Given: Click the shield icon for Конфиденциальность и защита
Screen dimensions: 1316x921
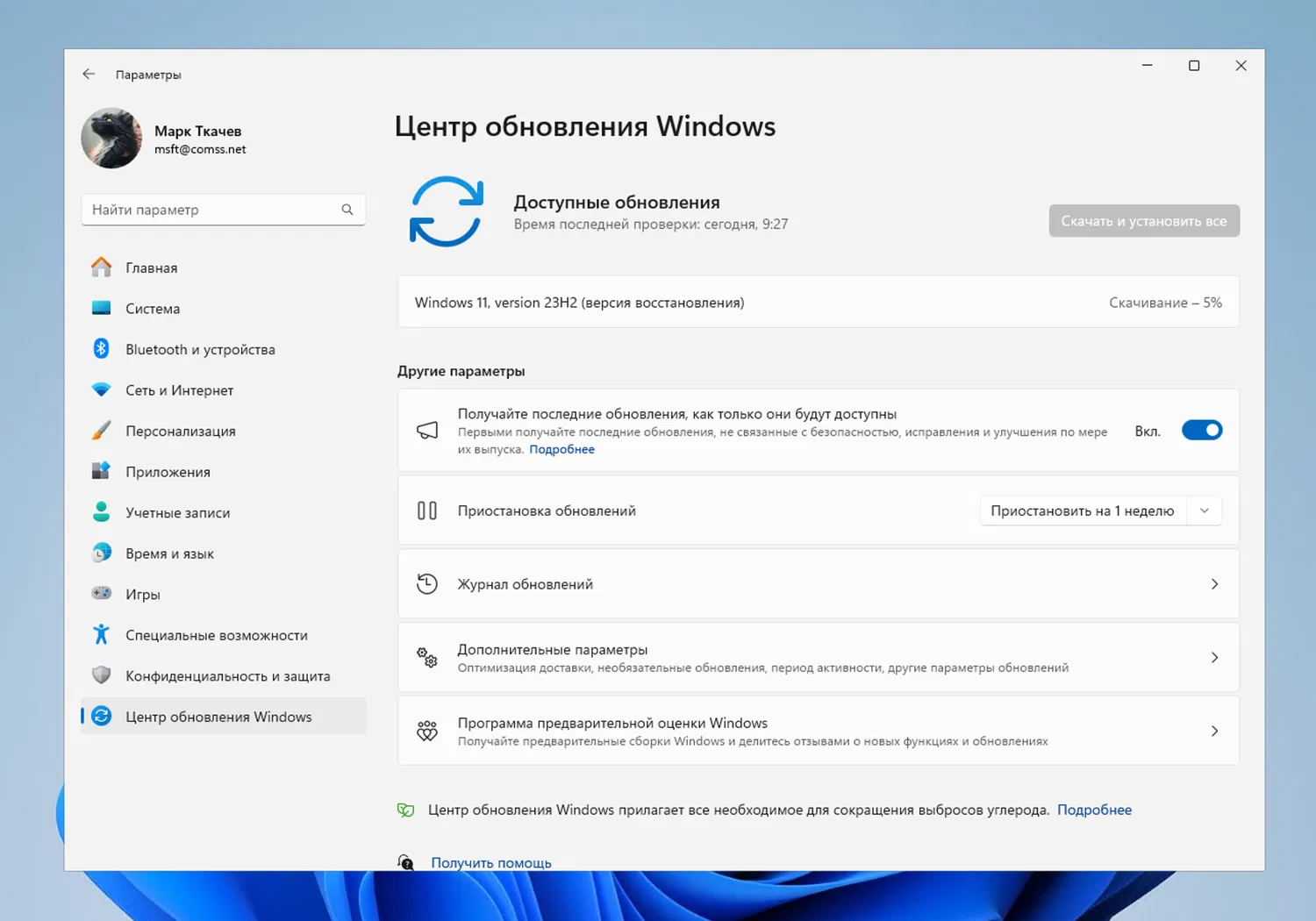Looking at the screenshot, I should pos(102,675).
